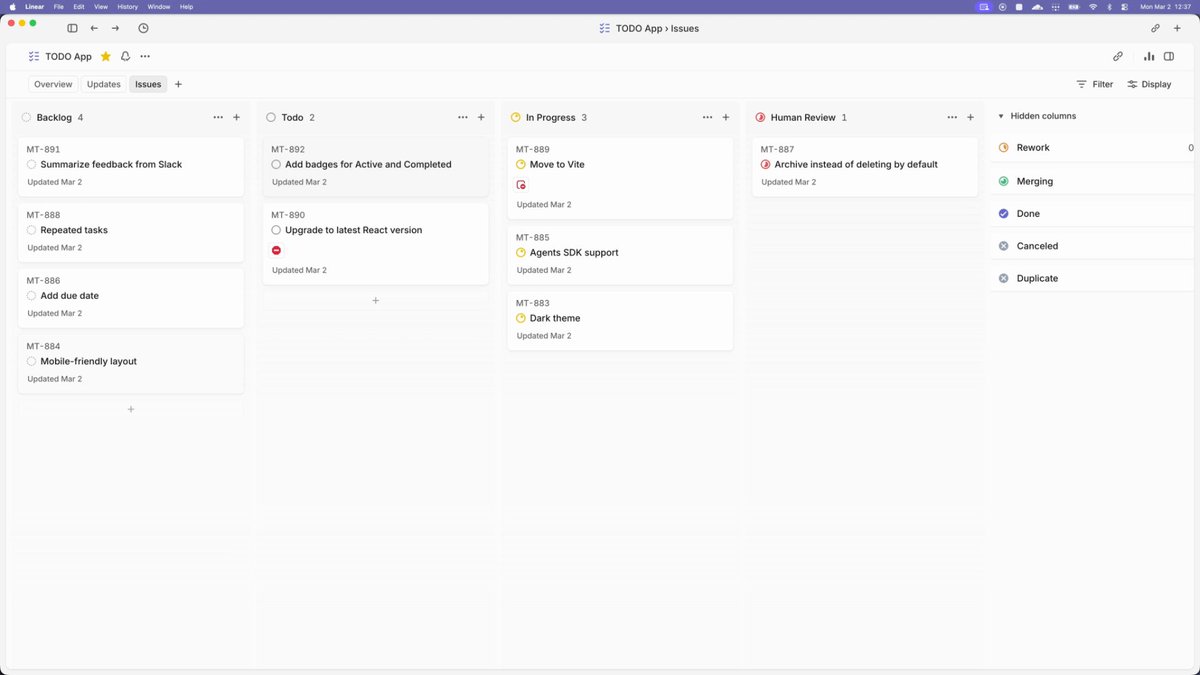
Task: Toggle the right details sidebar icon
Action: 1168,57
